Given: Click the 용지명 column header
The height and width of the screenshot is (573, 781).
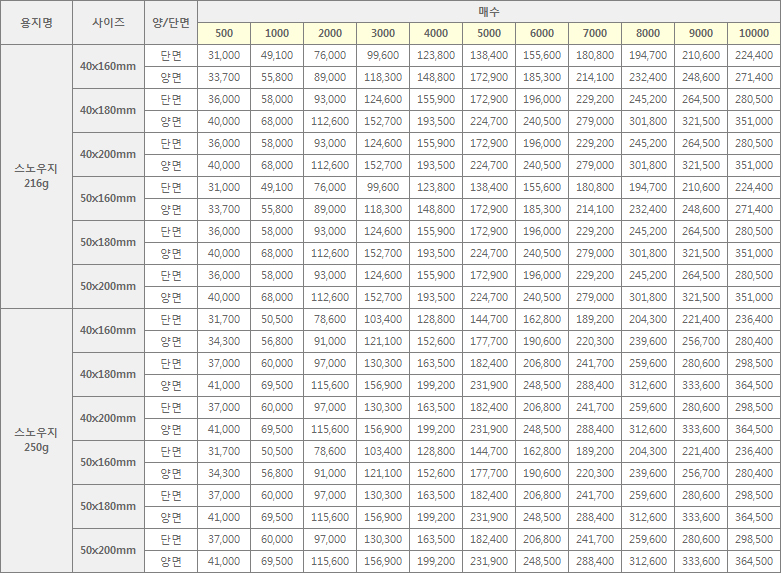Looking at the screenshot, I should (36, 22).
